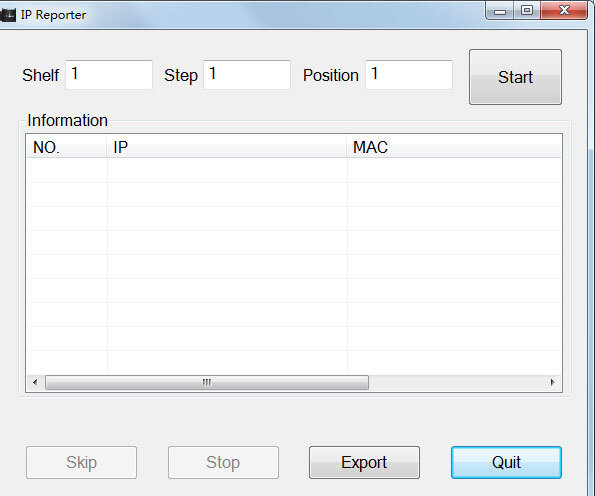Quit the IP Reporter application

point(506,462)
